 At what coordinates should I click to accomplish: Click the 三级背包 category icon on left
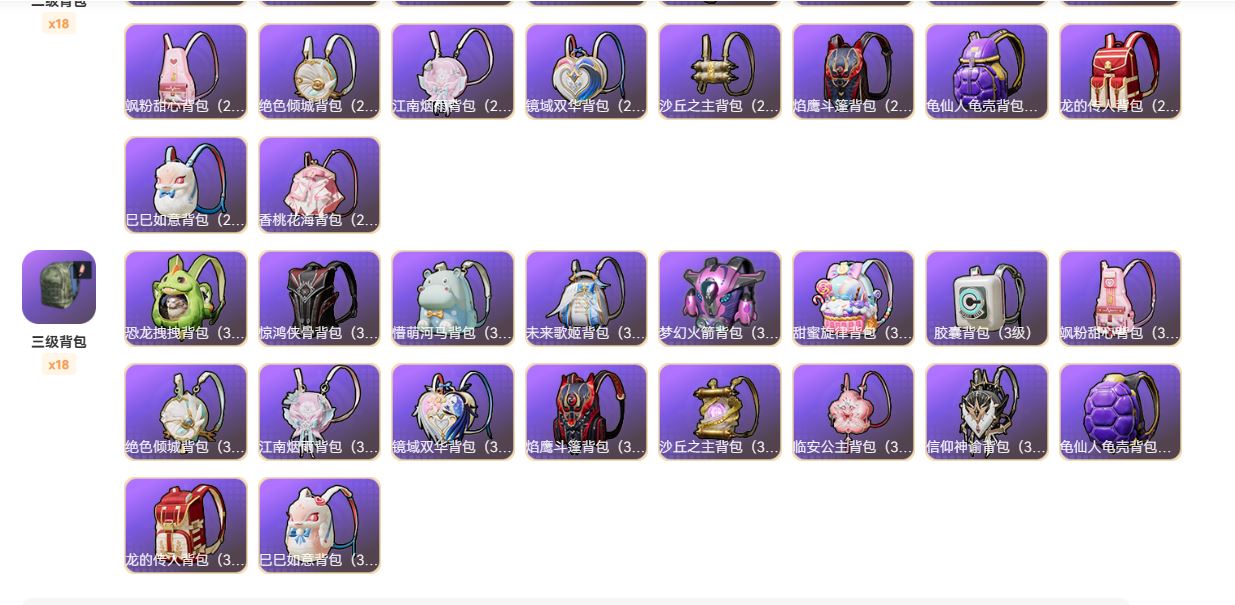(x=59, y=287)
